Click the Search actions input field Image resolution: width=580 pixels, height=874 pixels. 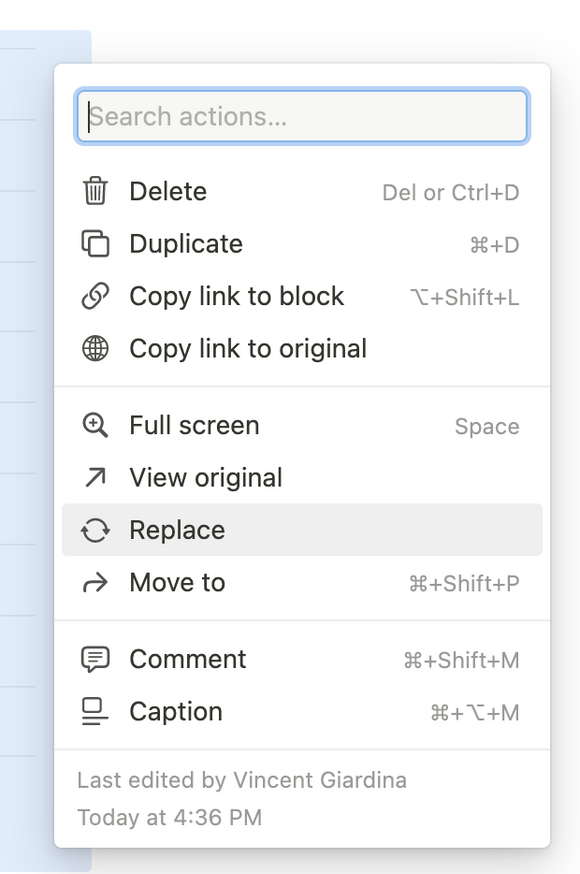[300, 116]
